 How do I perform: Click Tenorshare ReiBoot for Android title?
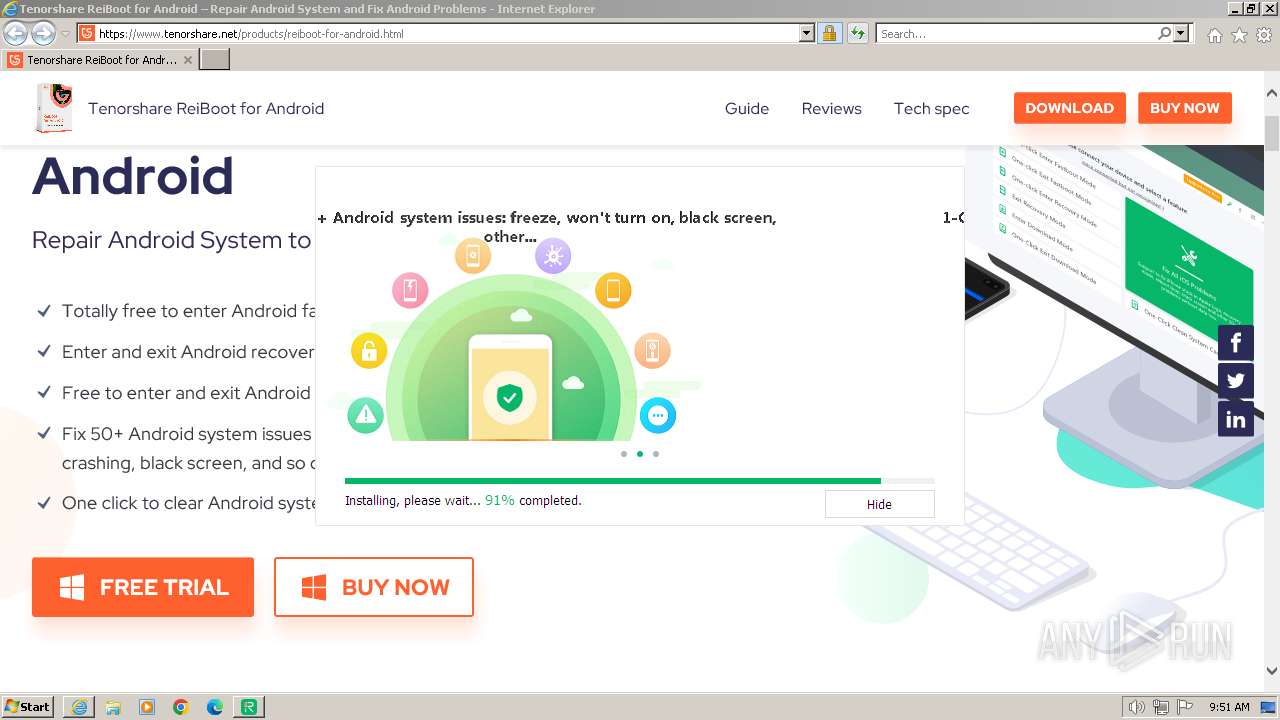point(206,108)
